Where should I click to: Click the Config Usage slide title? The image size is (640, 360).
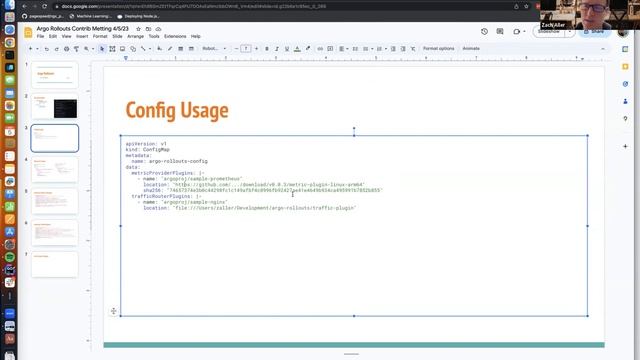pos(177,110)
